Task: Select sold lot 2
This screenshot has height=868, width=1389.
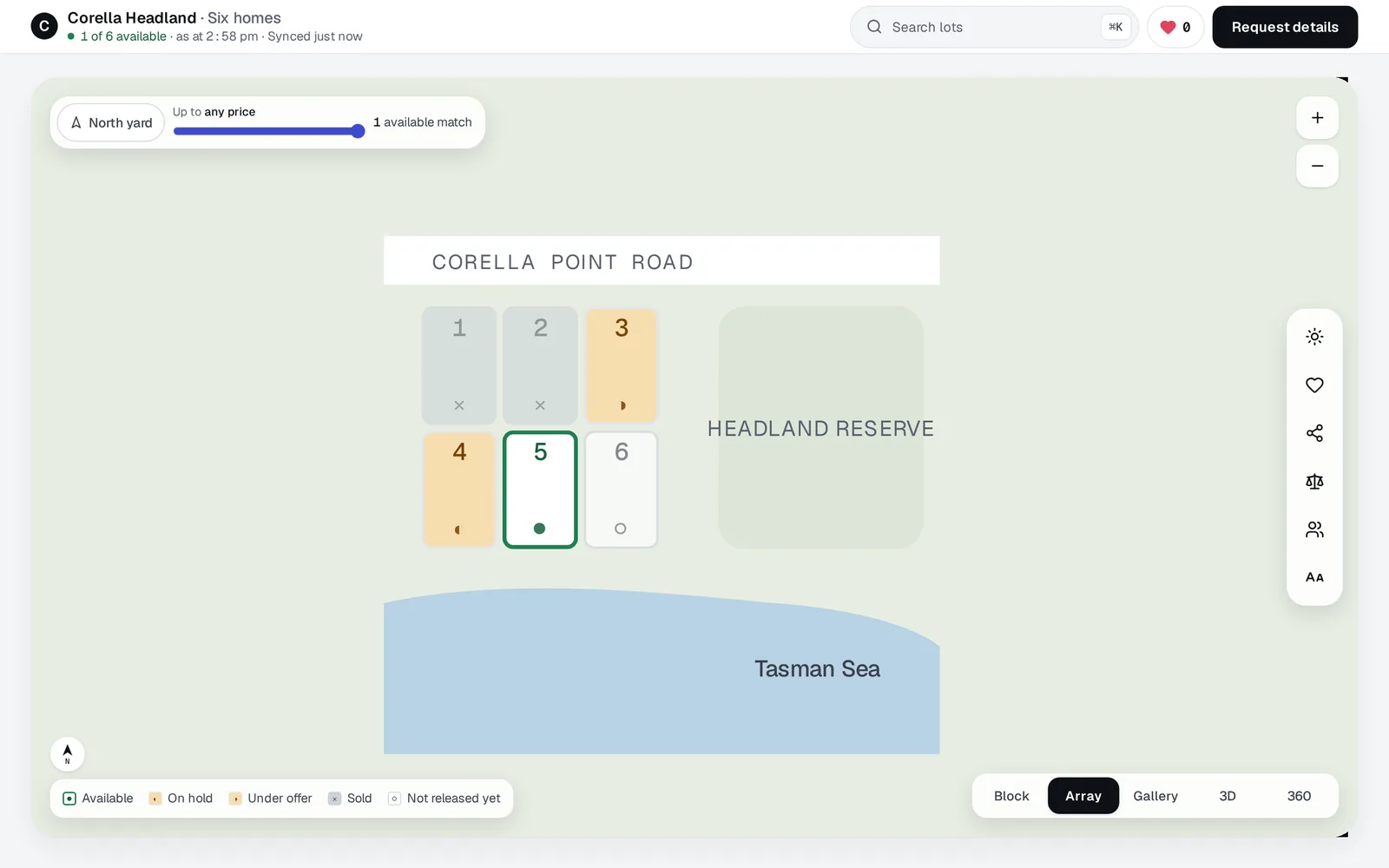Action: (540, 365)
